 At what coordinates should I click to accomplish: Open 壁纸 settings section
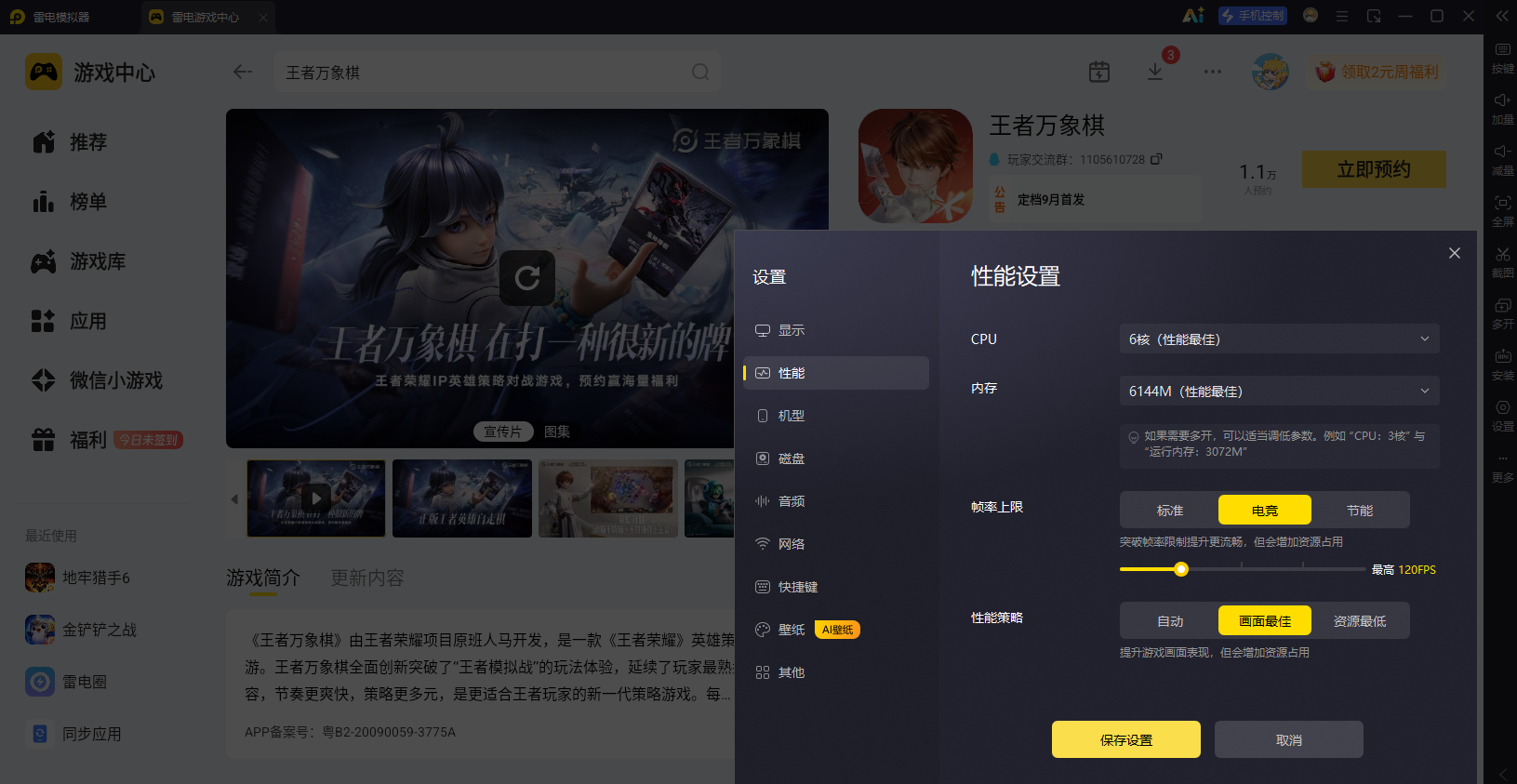836,630
